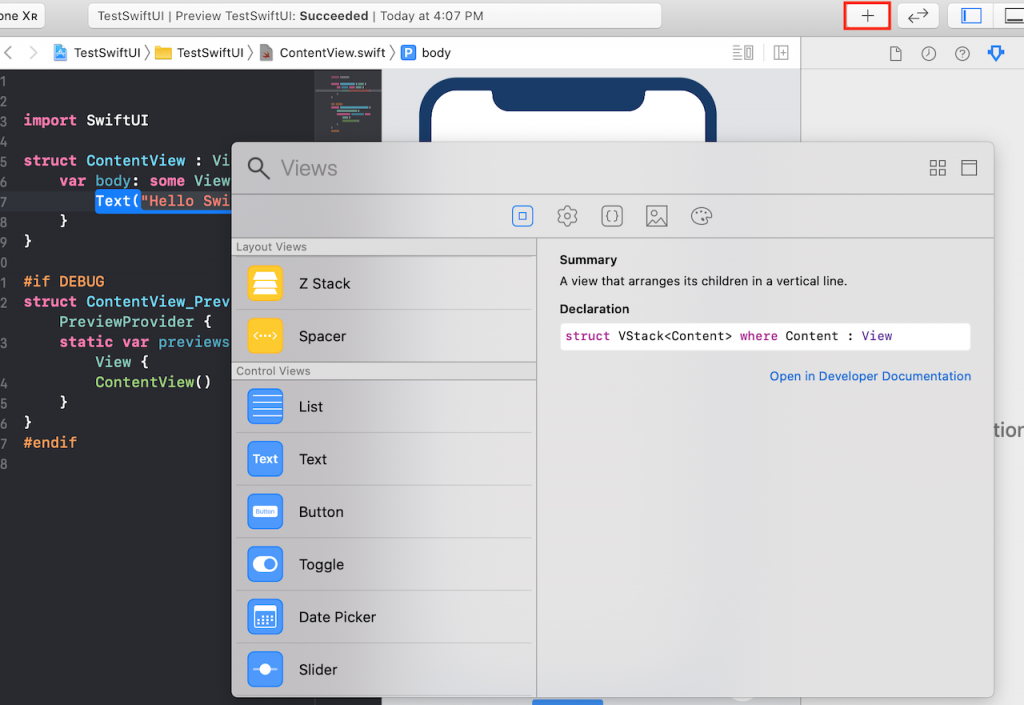Select Text row in Control Views
The width and height of the screenshot is (1024, 705).
[x=384, y=460]
